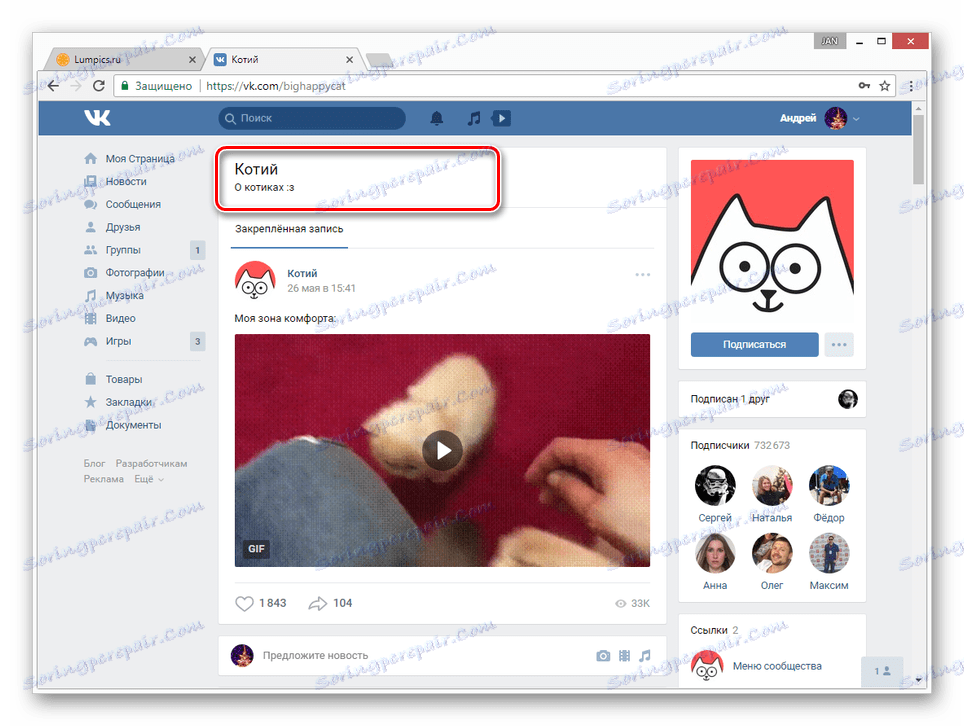
Task: Attach video with the film icon
Action: [x=624, y=656]
